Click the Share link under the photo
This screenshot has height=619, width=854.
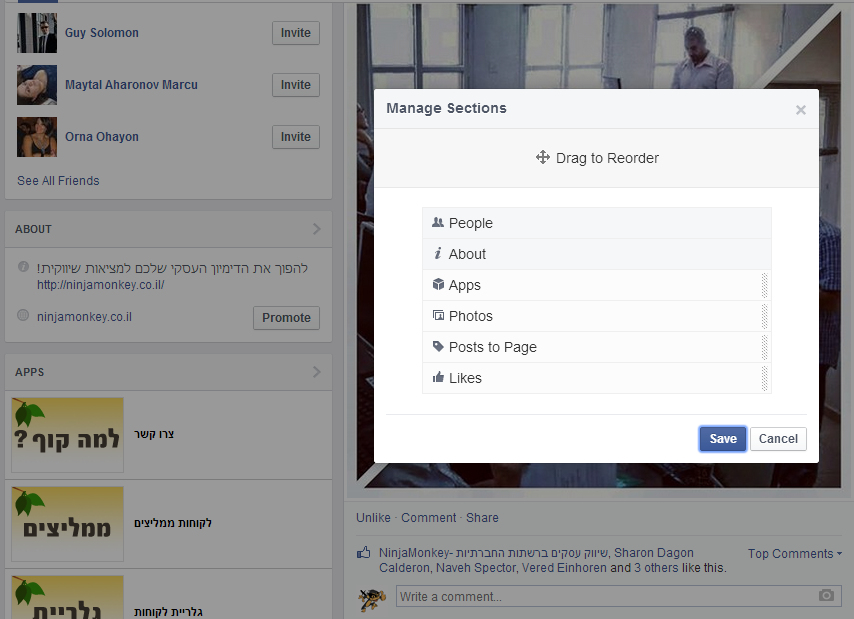(482, 518)
